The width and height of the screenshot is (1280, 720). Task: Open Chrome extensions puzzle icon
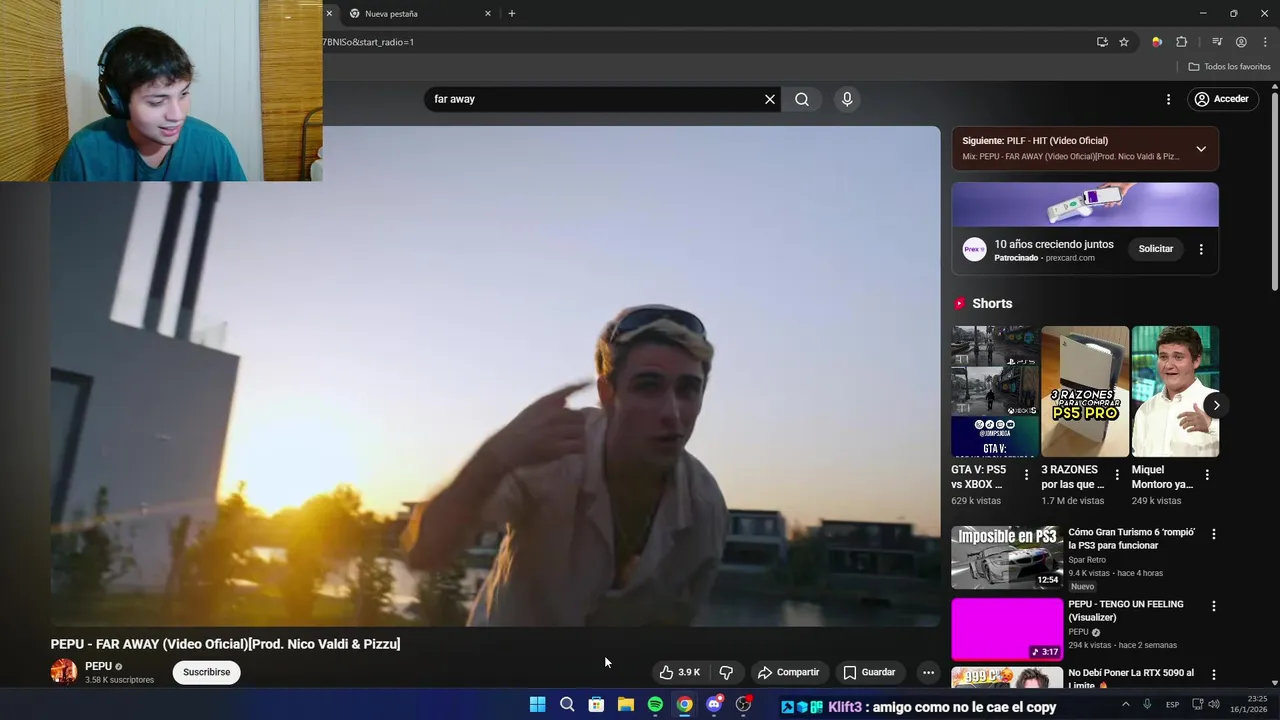(x=1182, y=42)
